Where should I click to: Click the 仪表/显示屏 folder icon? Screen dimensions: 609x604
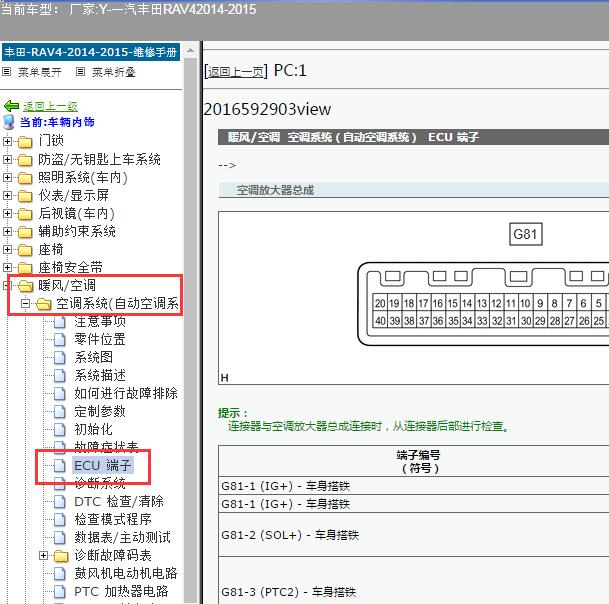25,196
